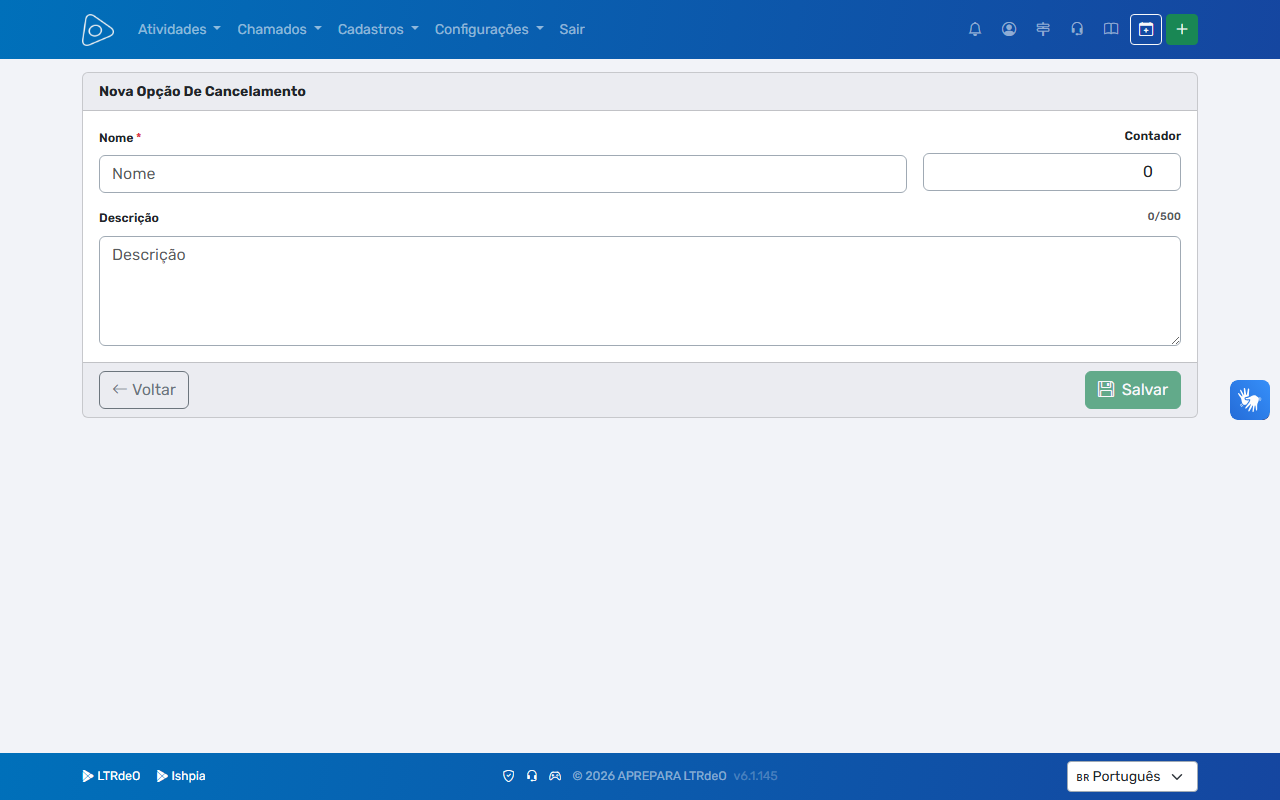
Task: Click the calendar add icon button
Action: (x=1146, y=29)
